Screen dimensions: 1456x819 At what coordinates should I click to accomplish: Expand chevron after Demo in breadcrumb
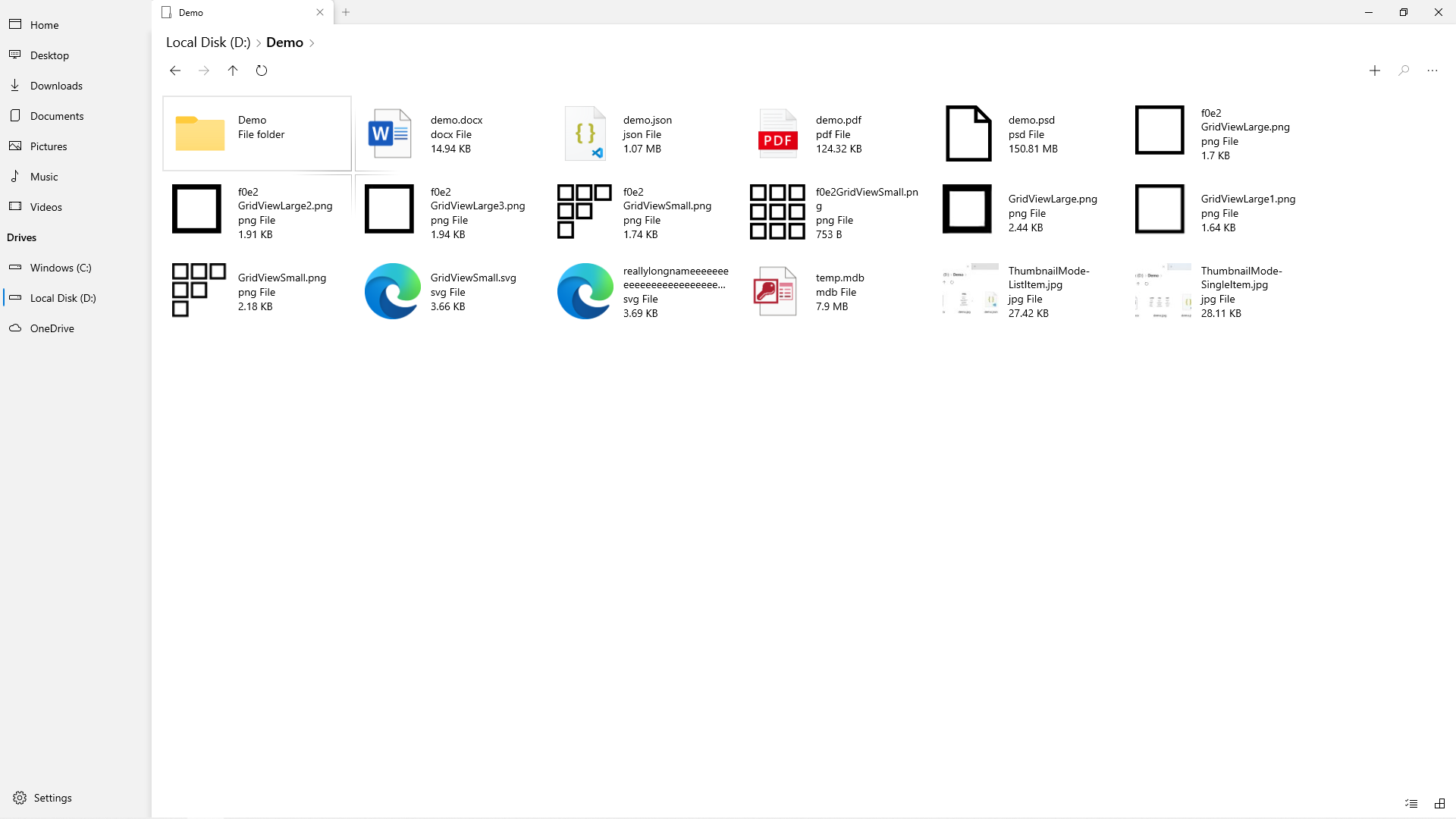[312, 43]
